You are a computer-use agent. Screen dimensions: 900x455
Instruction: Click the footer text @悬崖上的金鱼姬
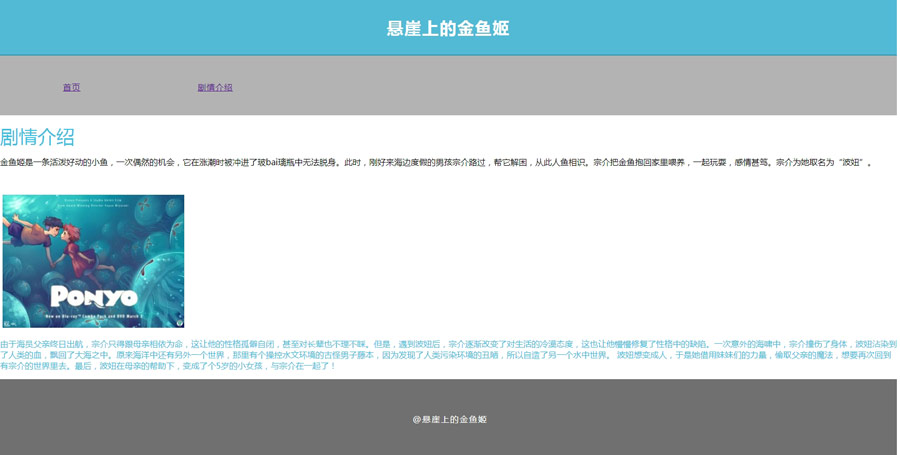pos(449,419)
